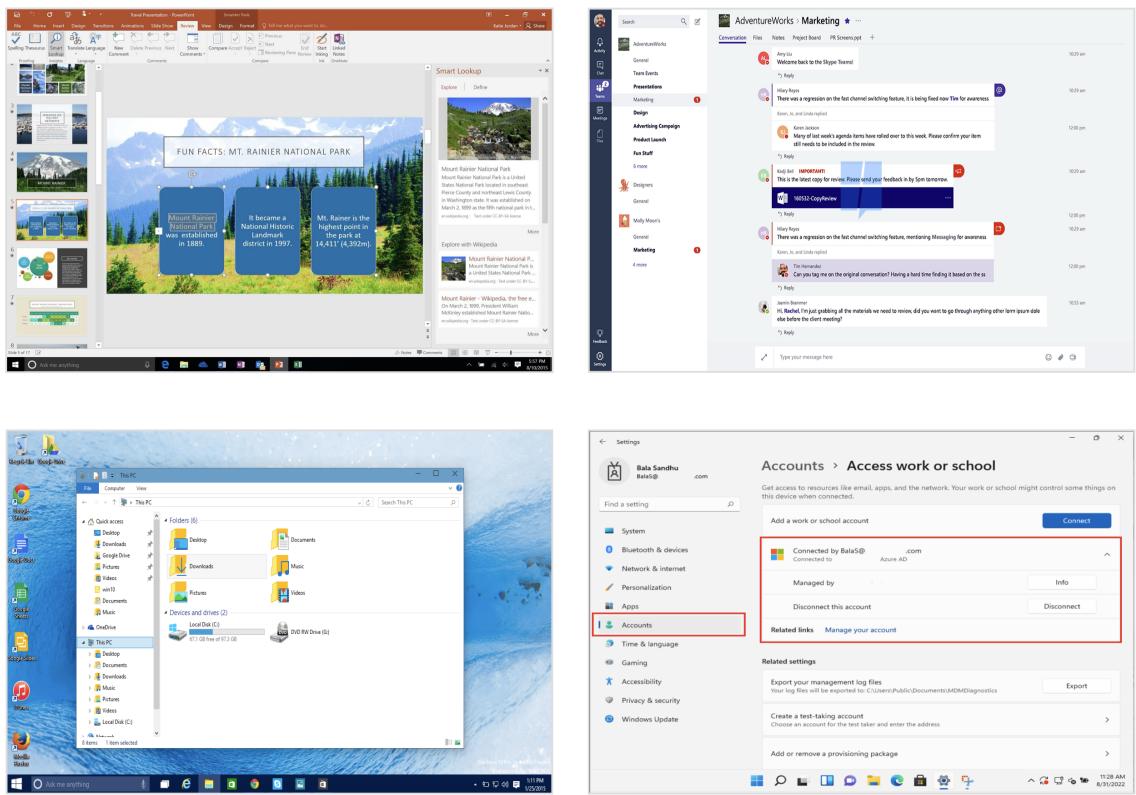Image resolution: width=1136 pixels, height=795 pixels.
Task: Open Teams Settings via the gear icon
Action: click(x=600, y=356)
